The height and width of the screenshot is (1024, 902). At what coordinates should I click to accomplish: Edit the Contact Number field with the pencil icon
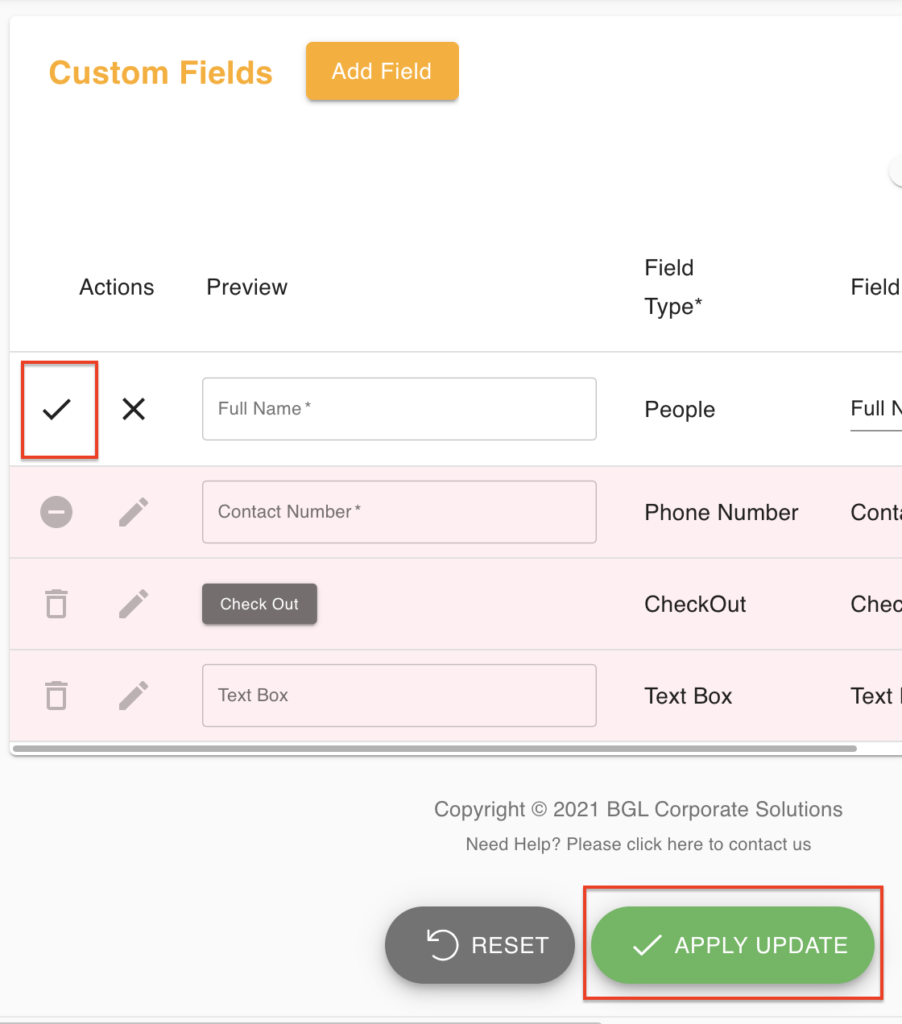[133, 512]
